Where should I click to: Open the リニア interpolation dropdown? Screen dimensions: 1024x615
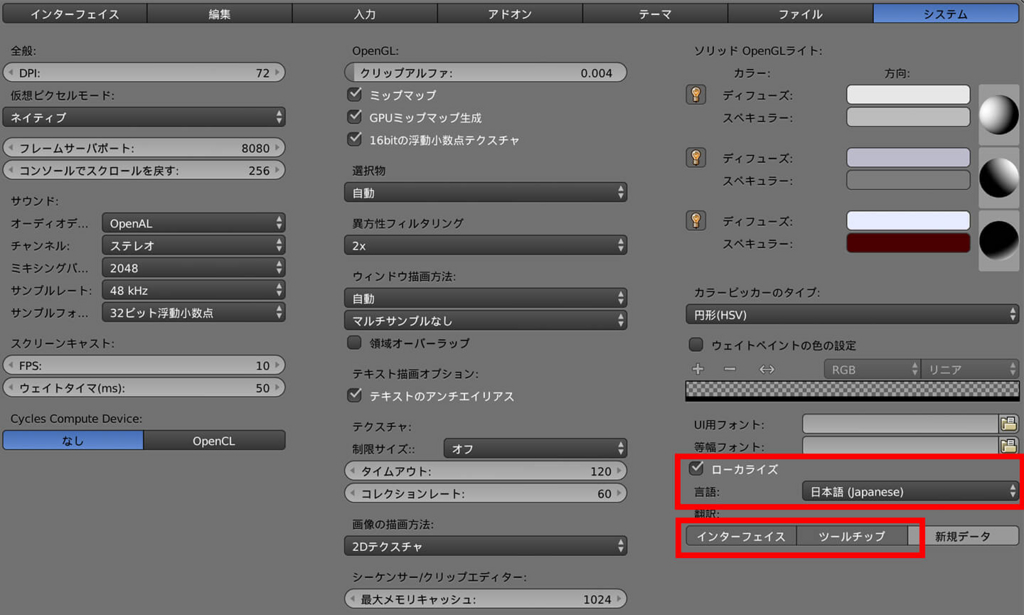pyautogui.click(x=970, y=370)
